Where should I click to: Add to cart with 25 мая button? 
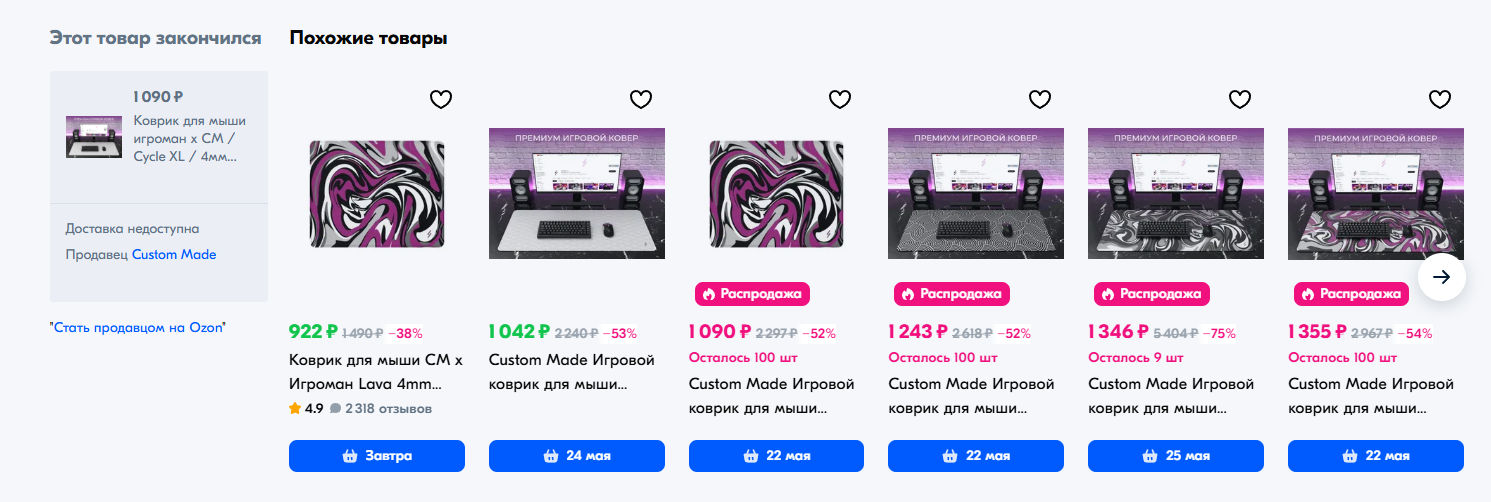coord(1176,456)
